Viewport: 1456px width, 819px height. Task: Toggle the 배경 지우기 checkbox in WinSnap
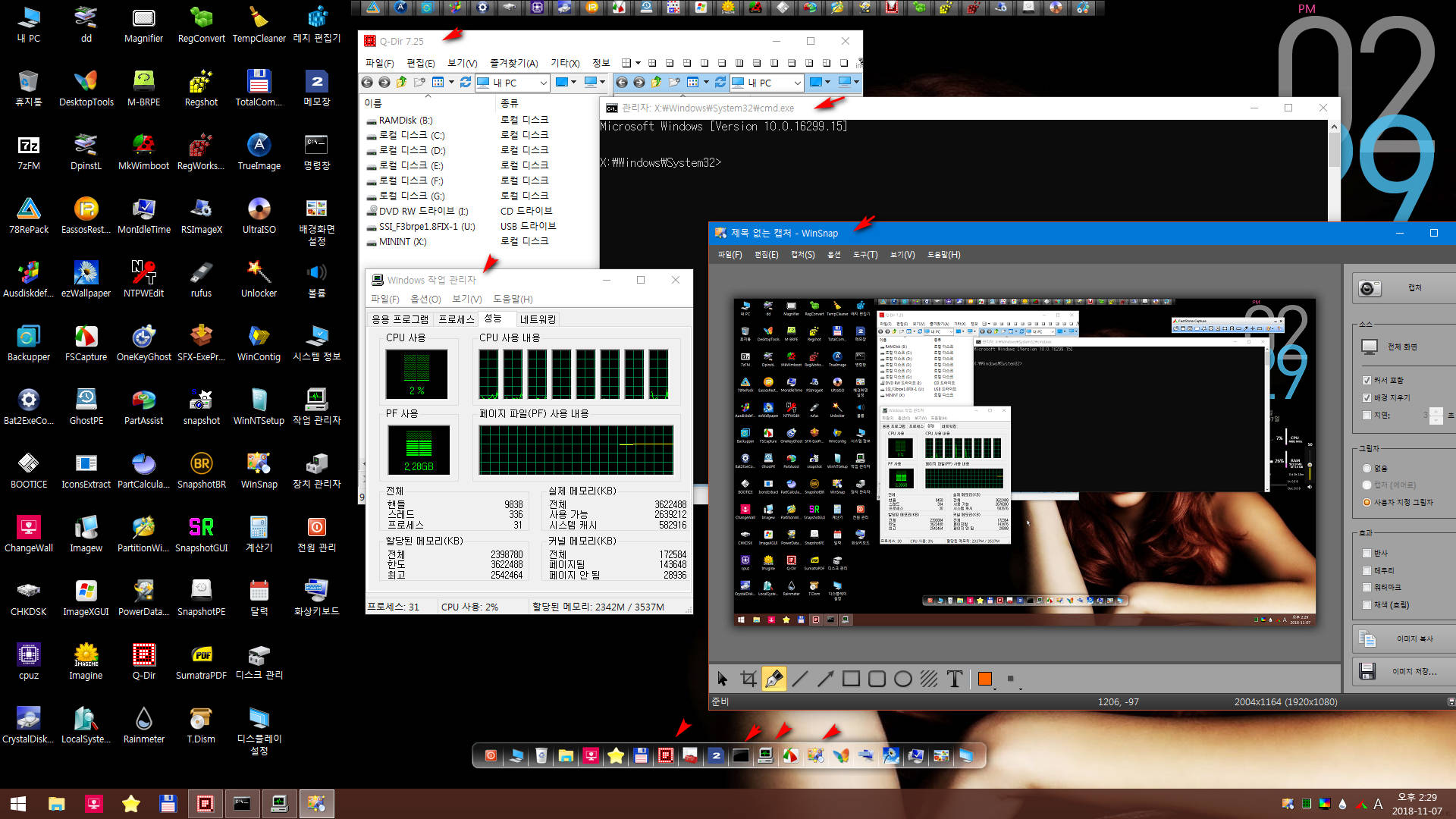[1367, 398]
